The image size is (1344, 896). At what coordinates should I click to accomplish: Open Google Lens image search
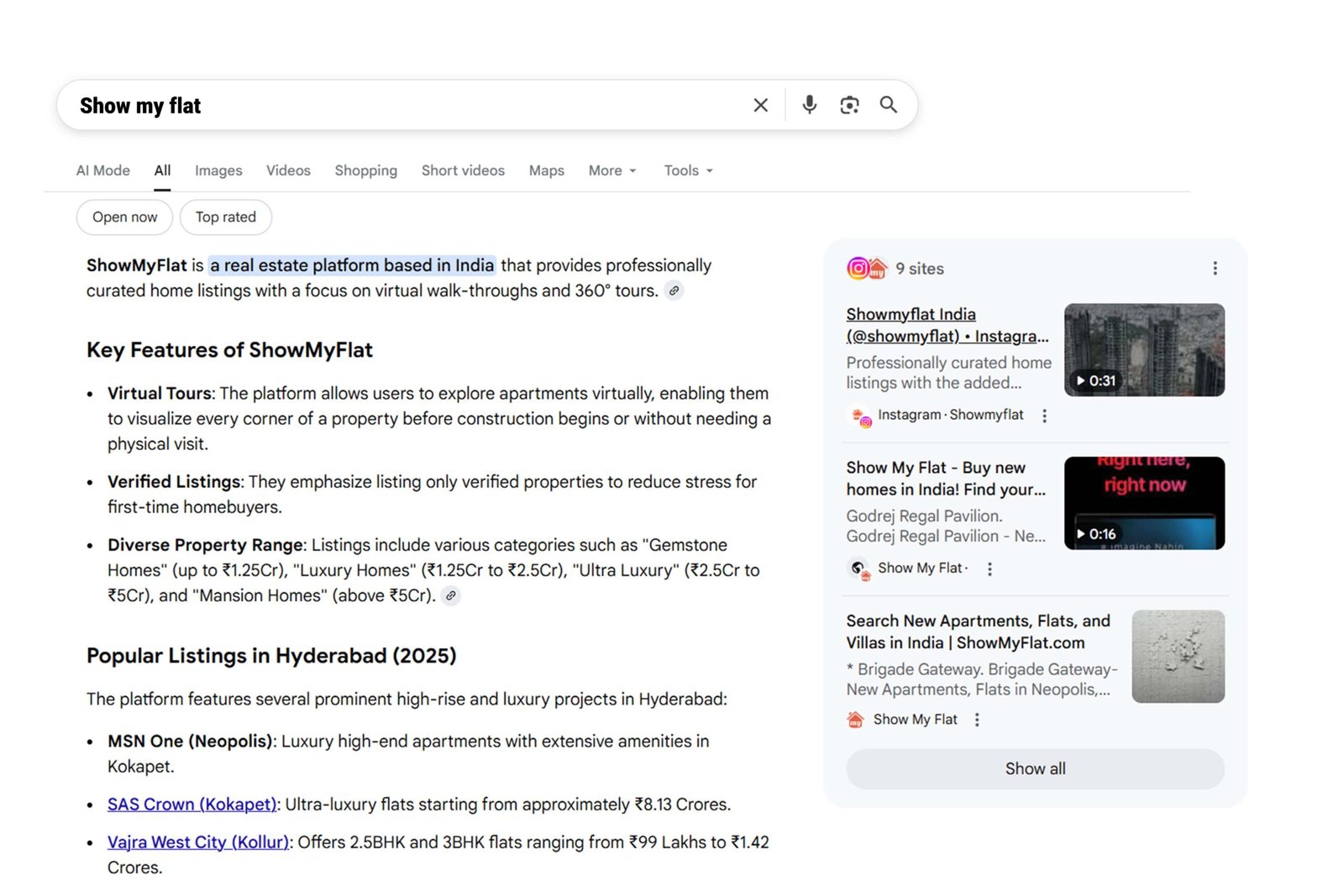click(848, 104)
